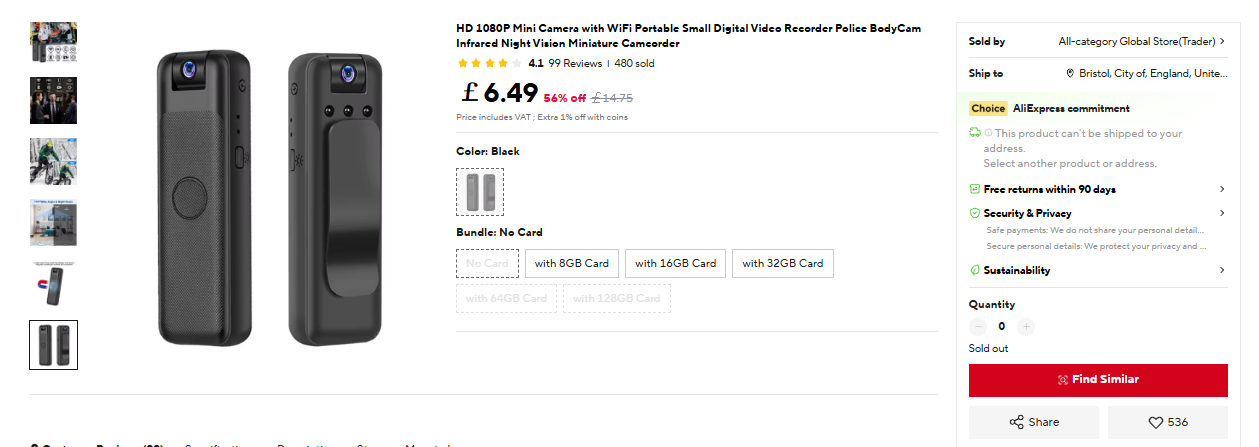Screen dimensions: 1259x447
Task: Expand the Sustainability section arrow
Action: tap(1222, 270)
